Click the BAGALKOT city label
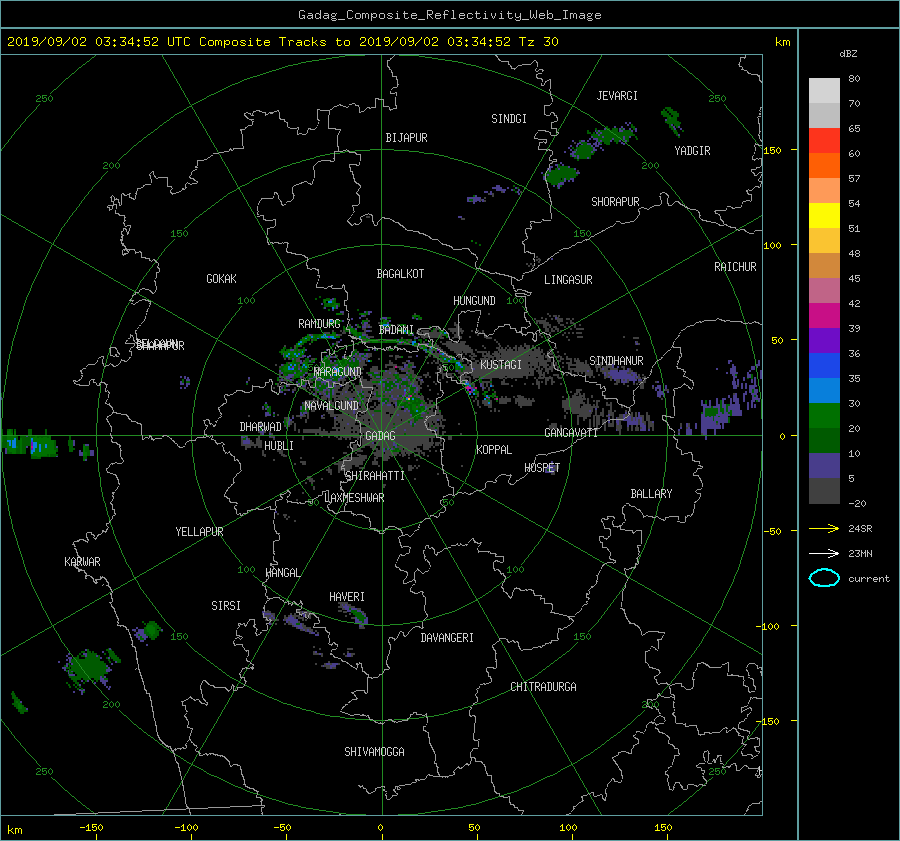 pos(400,274)
